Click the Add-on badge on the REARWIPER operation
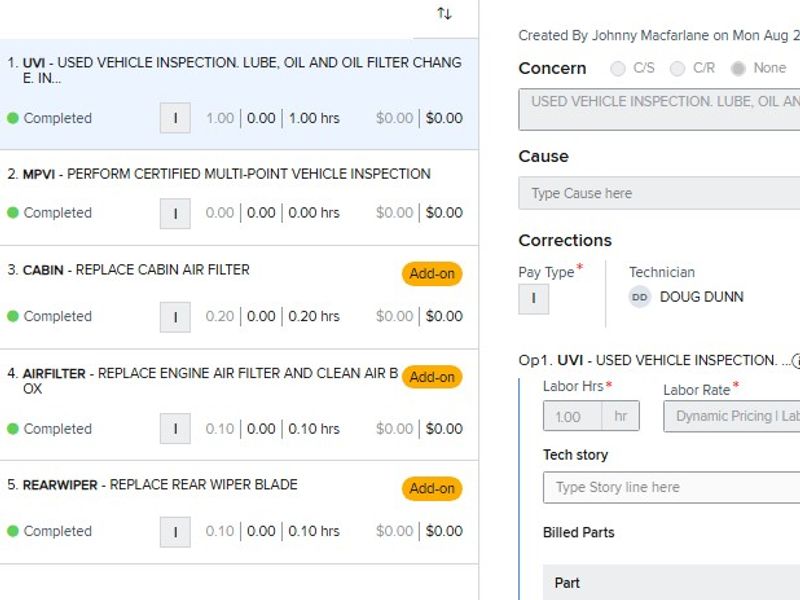This screenshot has height=600, width=800. click(432, 489)
